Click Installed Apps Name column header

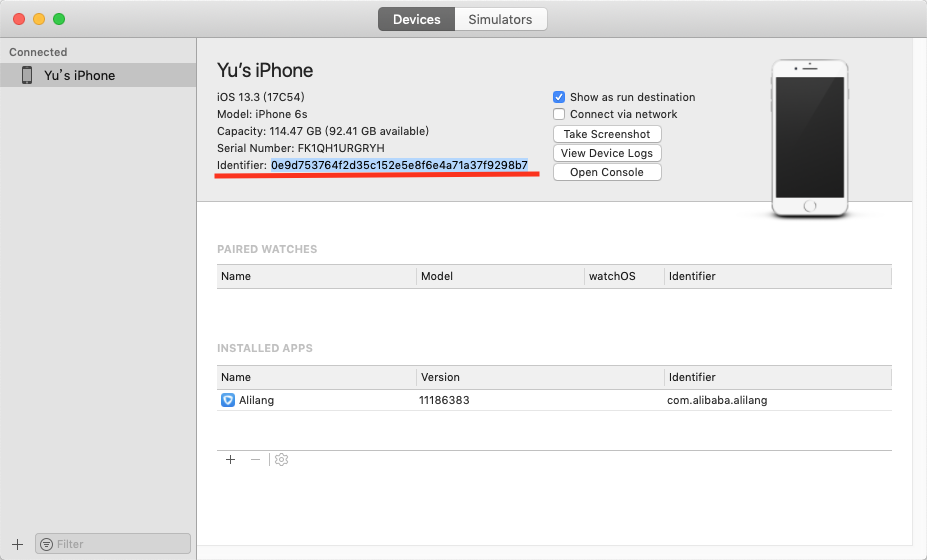tap(316, 377)
